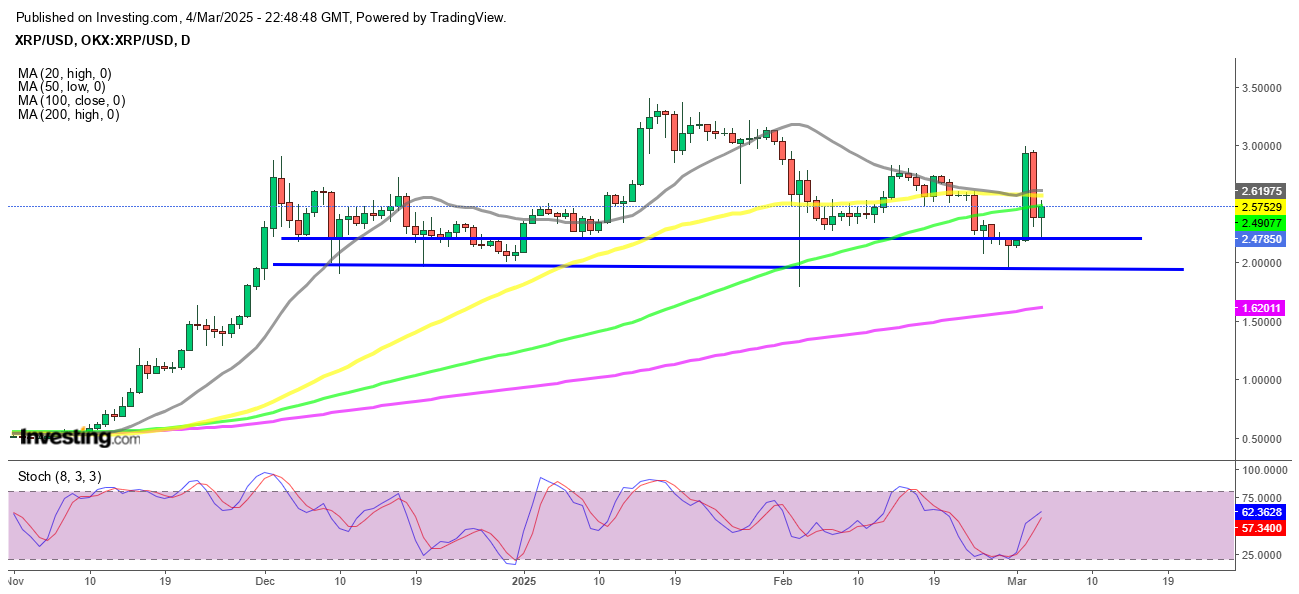This screenshot has width=1299, height=594.
Task: Click the 2025 label on time axis
Action: (x=524, y=579)
